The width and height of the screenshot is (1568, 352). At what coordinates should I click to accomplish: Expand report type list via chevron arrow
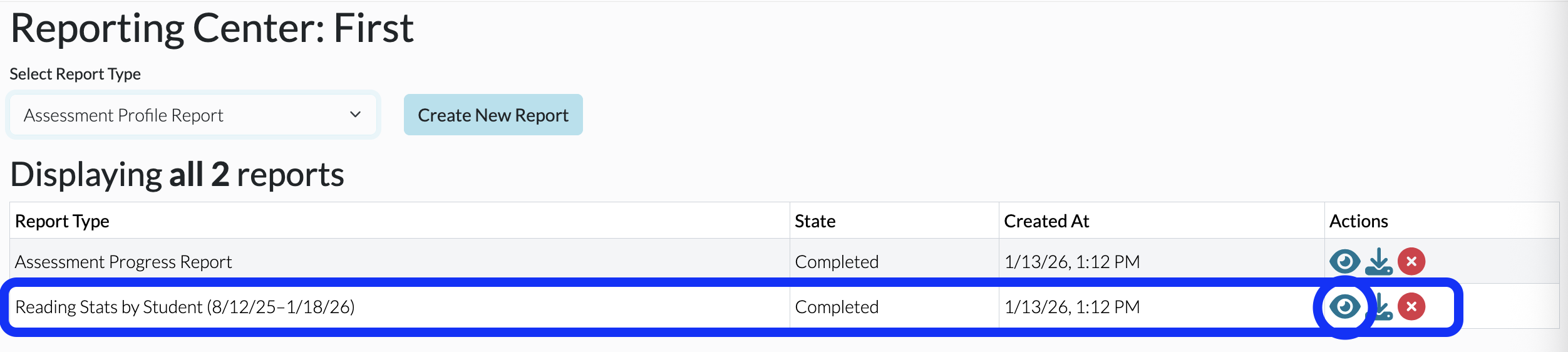tap(355, 115)
